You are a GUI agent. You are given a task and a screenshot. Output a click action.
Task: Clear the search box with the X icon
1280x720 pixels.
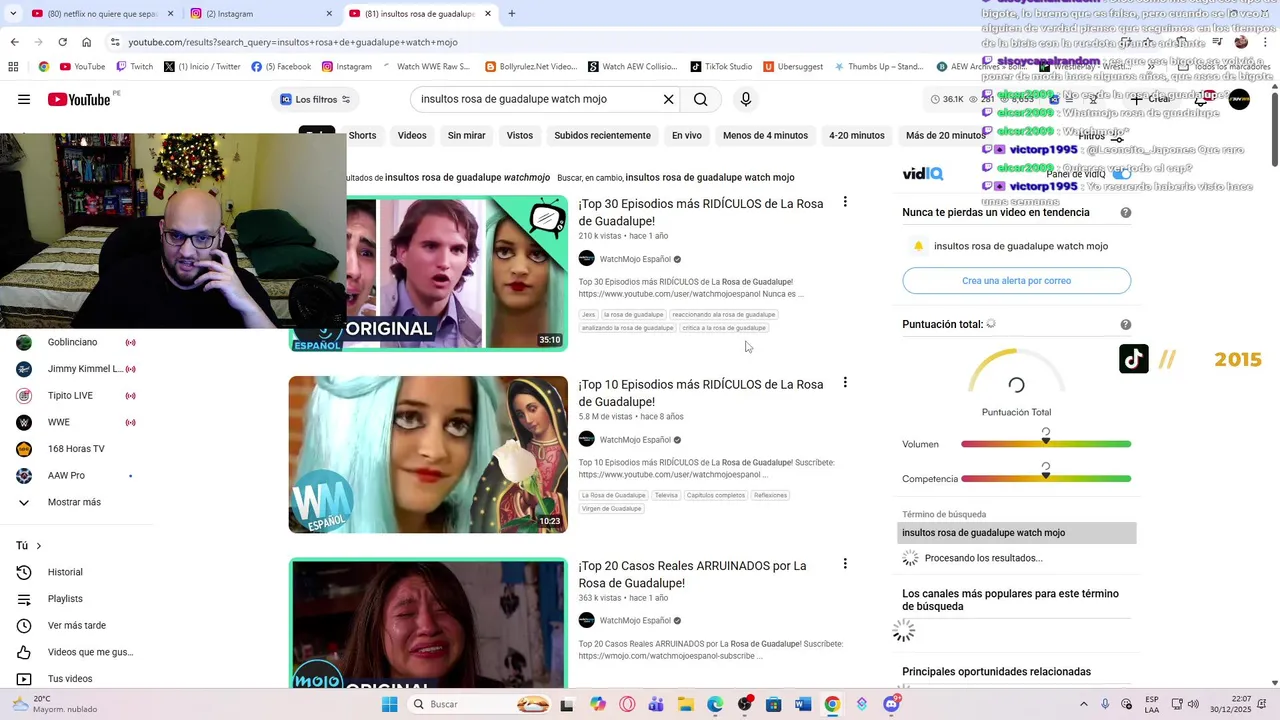click(668, 99)
